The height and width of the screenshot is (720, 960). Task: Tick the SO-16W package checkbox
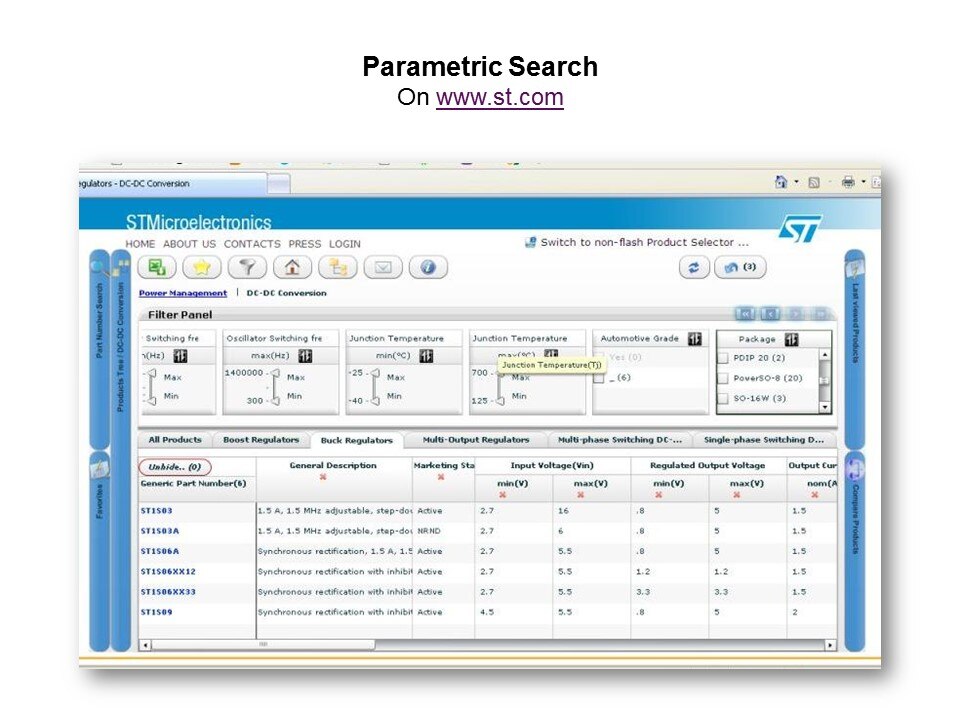tap(723, 399)
